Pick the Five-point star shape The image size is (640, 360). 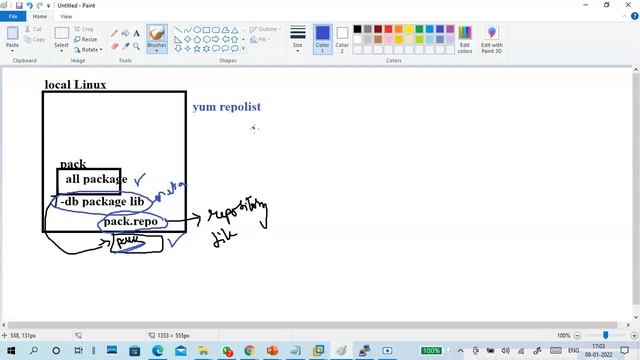click(197, 49)
